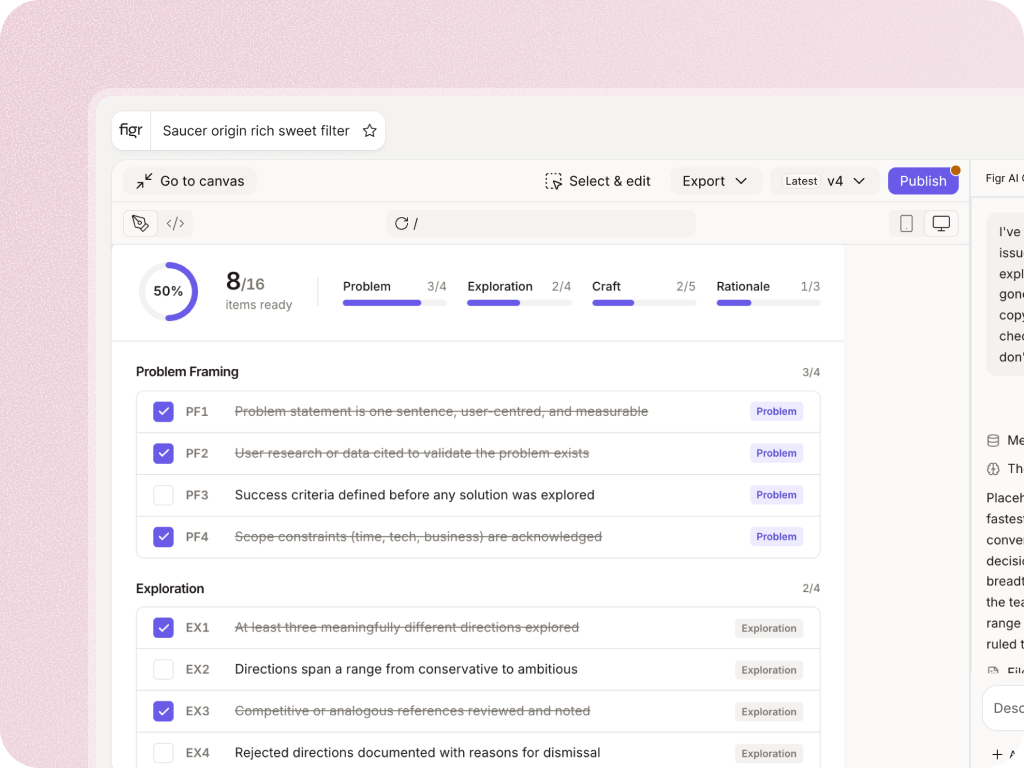Click the 50% circular progress ring
This screenshot has height=768, width=1024.
pyautogui.click(x=168, y=291)
